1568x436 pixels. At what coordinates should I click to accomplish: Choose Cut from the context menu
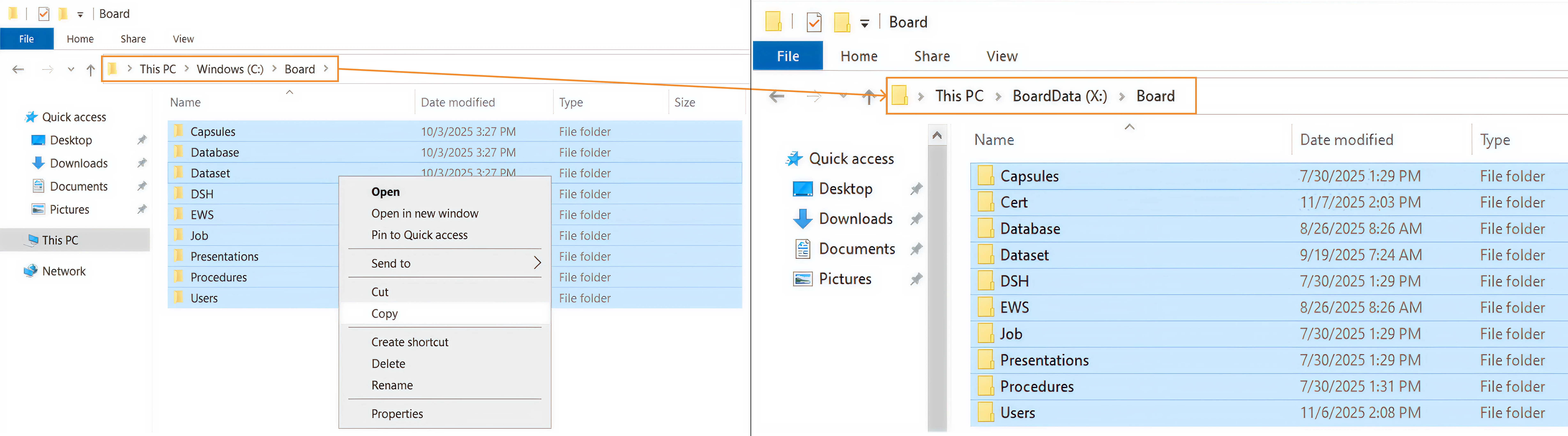445,292
